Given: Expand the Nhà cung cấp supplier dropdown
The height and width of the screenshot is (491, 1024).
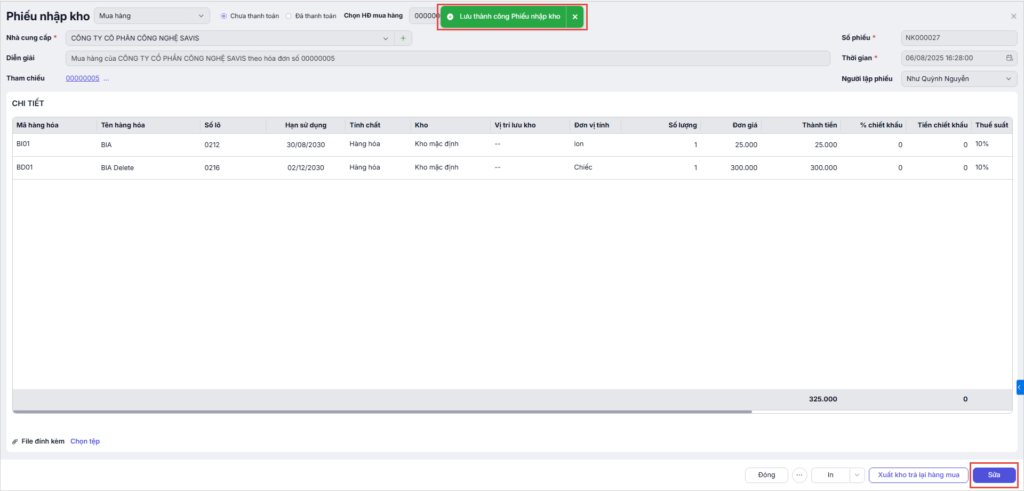Looking at the screenshot, I should (x=386, y=38).
